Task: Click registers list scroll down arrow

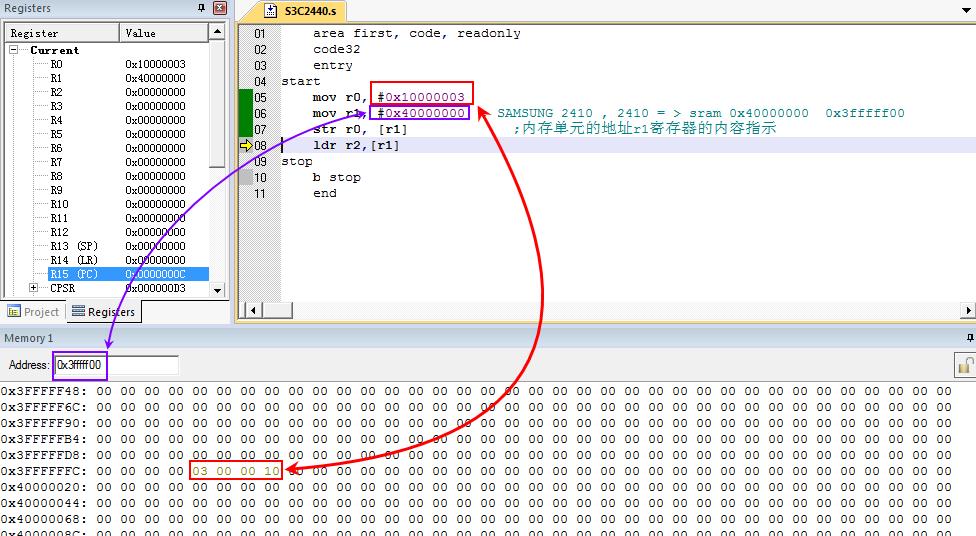Action: [x=217, y=290]
